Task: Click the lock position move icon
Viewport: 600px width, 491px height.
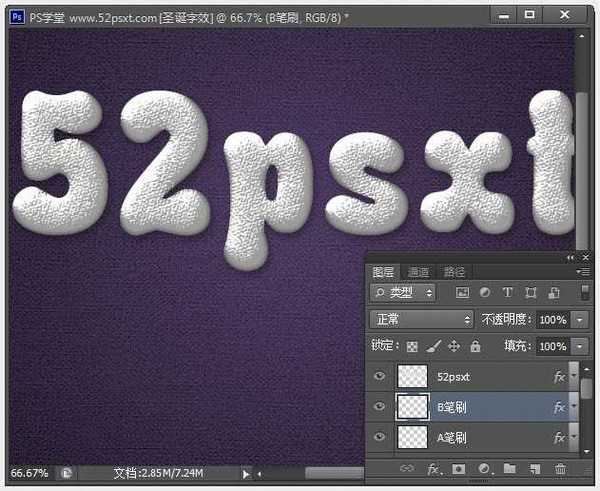Action: (x=454, y=346)
